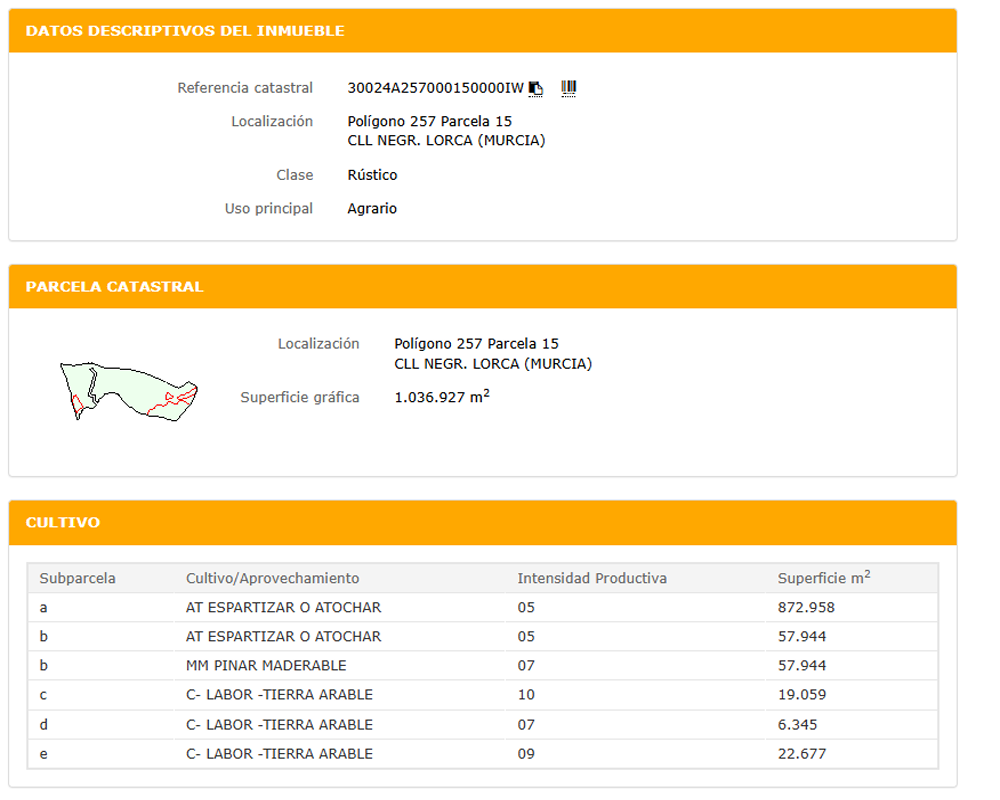Click the subparcela d table cell

[44, 724]
